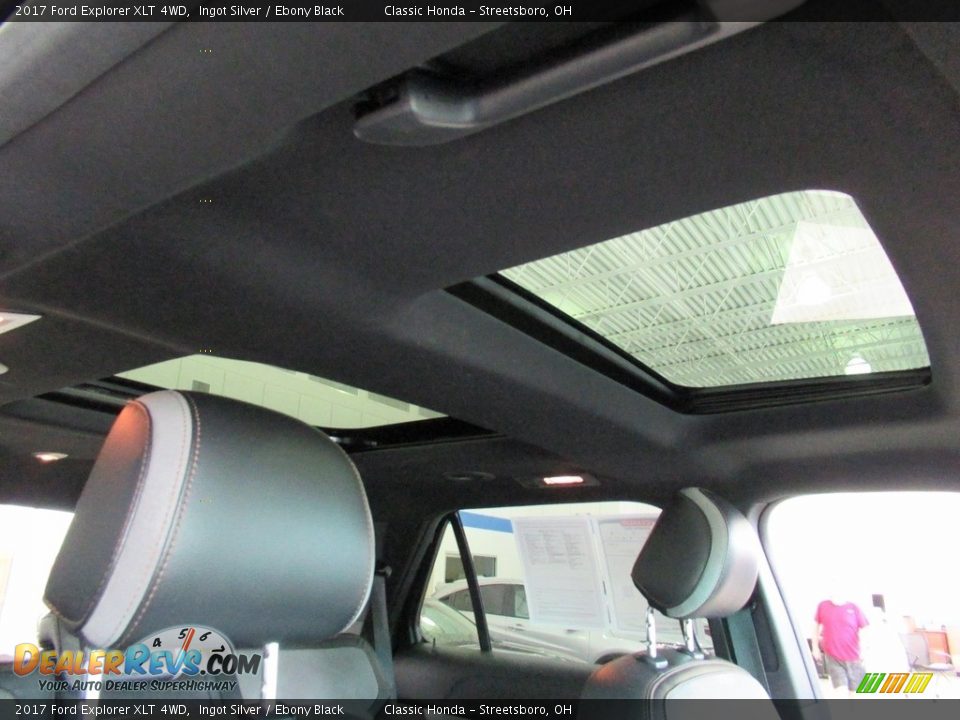
Task: Click the illuminated rear dome light
Action: 563,480
